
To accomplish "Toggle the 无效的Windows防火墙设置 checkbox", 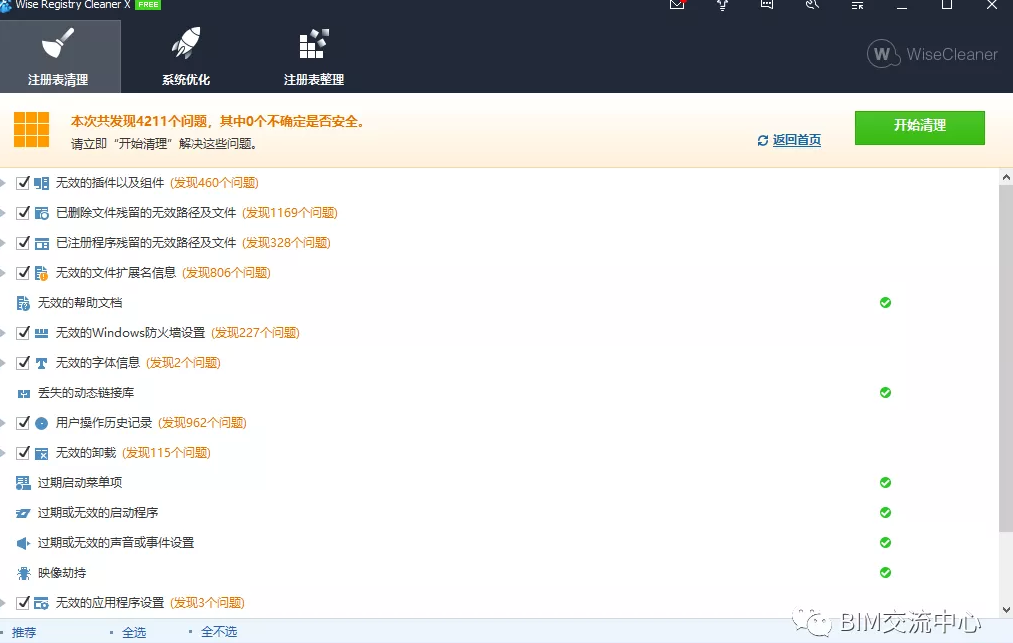I will coord(24,333).
